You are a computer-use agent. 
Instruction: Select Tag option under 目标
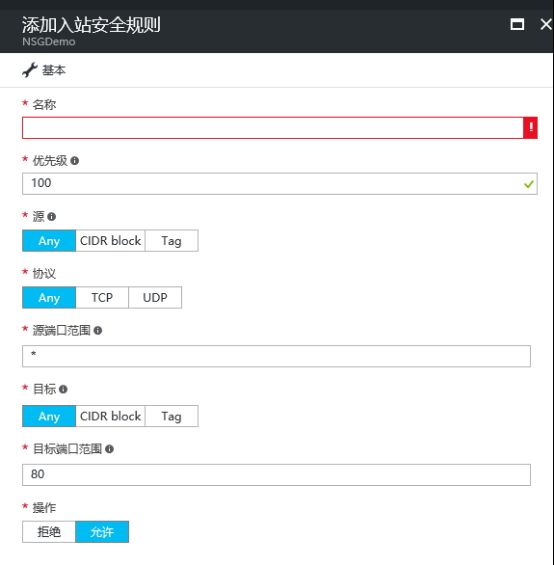click(172, 416)
